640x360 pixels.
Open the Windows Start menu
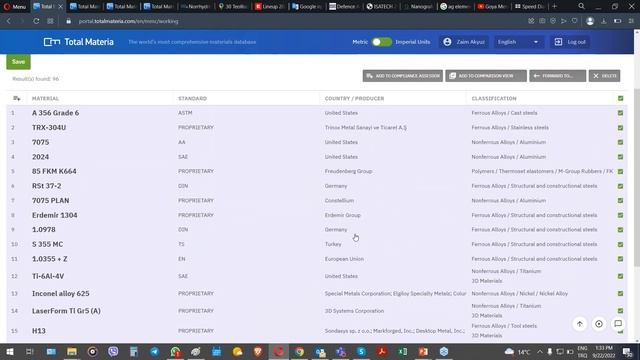click(9, 351)
